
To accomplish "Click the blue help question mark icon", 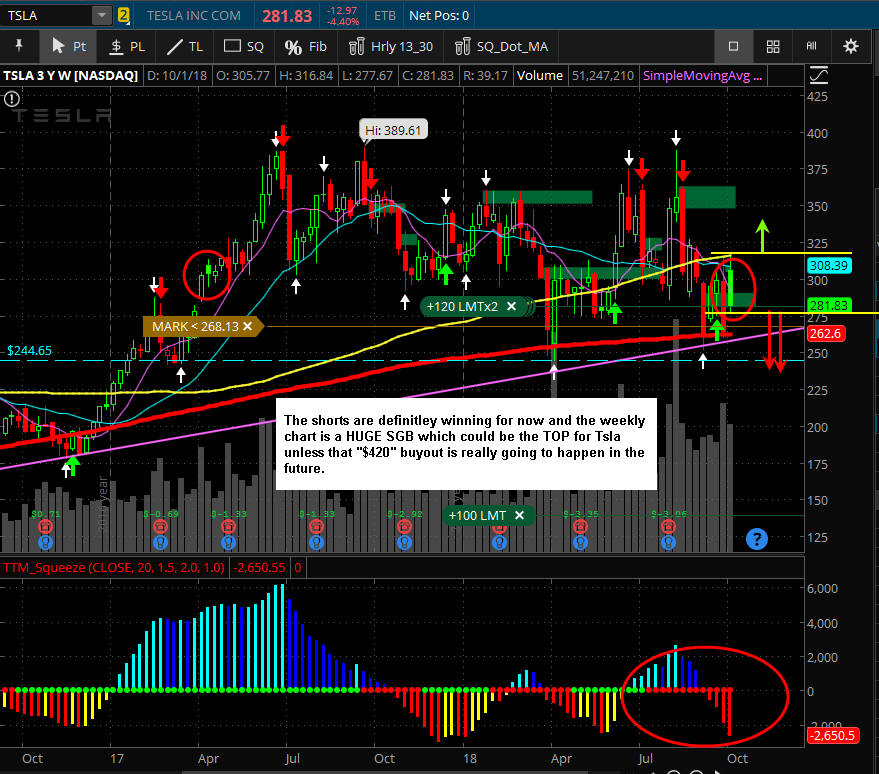I will tap(756, 540).
